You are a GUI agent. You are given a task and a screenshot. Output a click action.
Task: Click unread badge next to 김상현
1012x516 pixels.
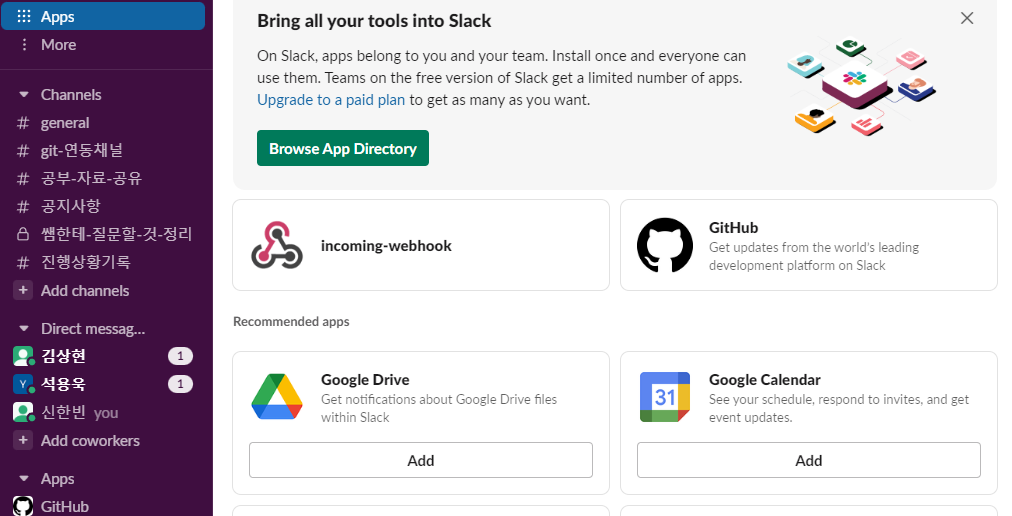(180, 356)
